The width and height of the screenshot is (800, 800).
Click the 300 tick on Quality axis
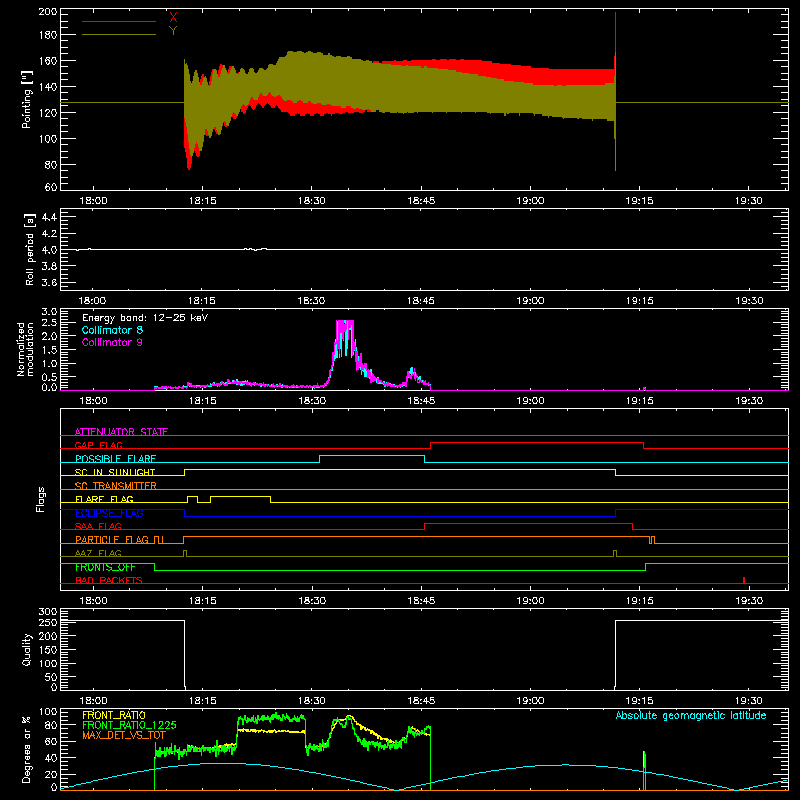tap(48, 612)
